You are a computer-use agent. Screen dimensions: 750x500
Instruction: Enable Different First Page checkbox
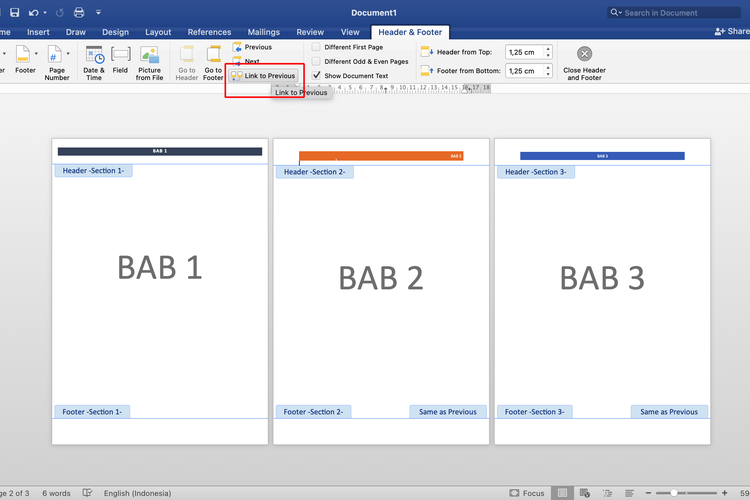coord(316,47)
